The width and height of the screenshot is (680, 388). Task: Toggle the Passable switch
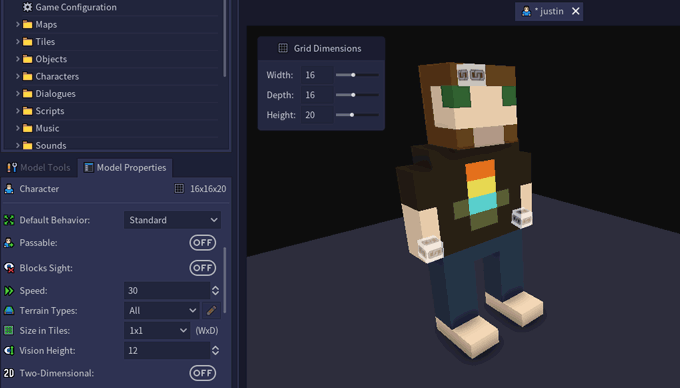point(203,243)
